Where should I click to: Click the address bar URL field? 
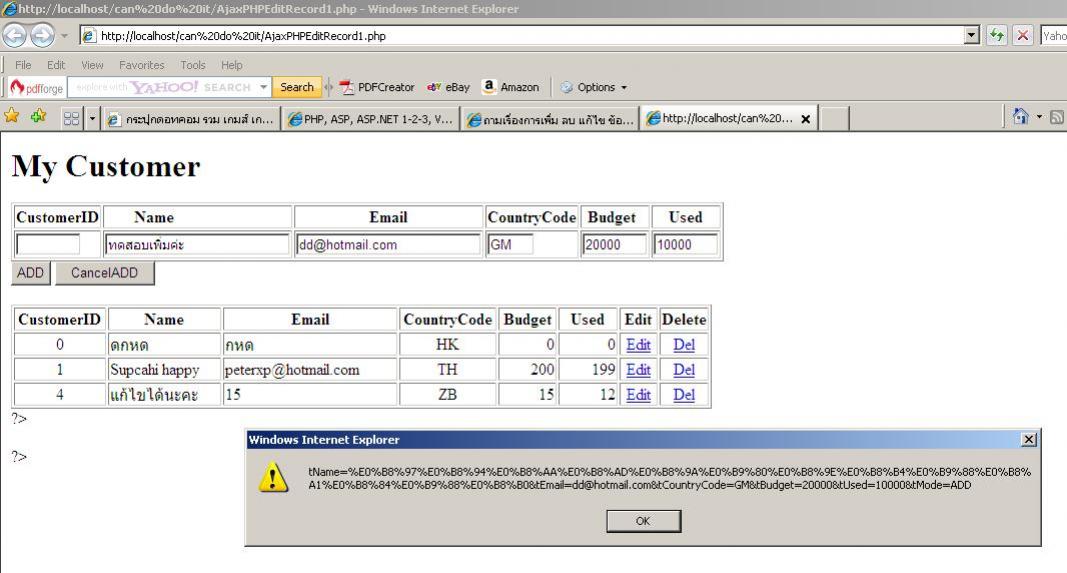(x=531, y=35)
